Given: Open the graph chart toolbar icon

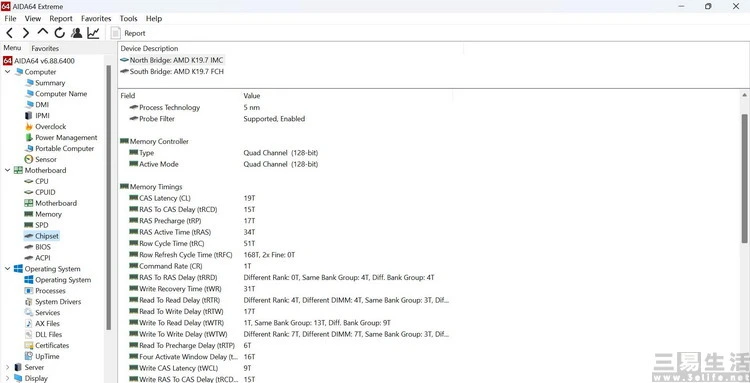Looking at the screenshot, I should tap(93, 33).
